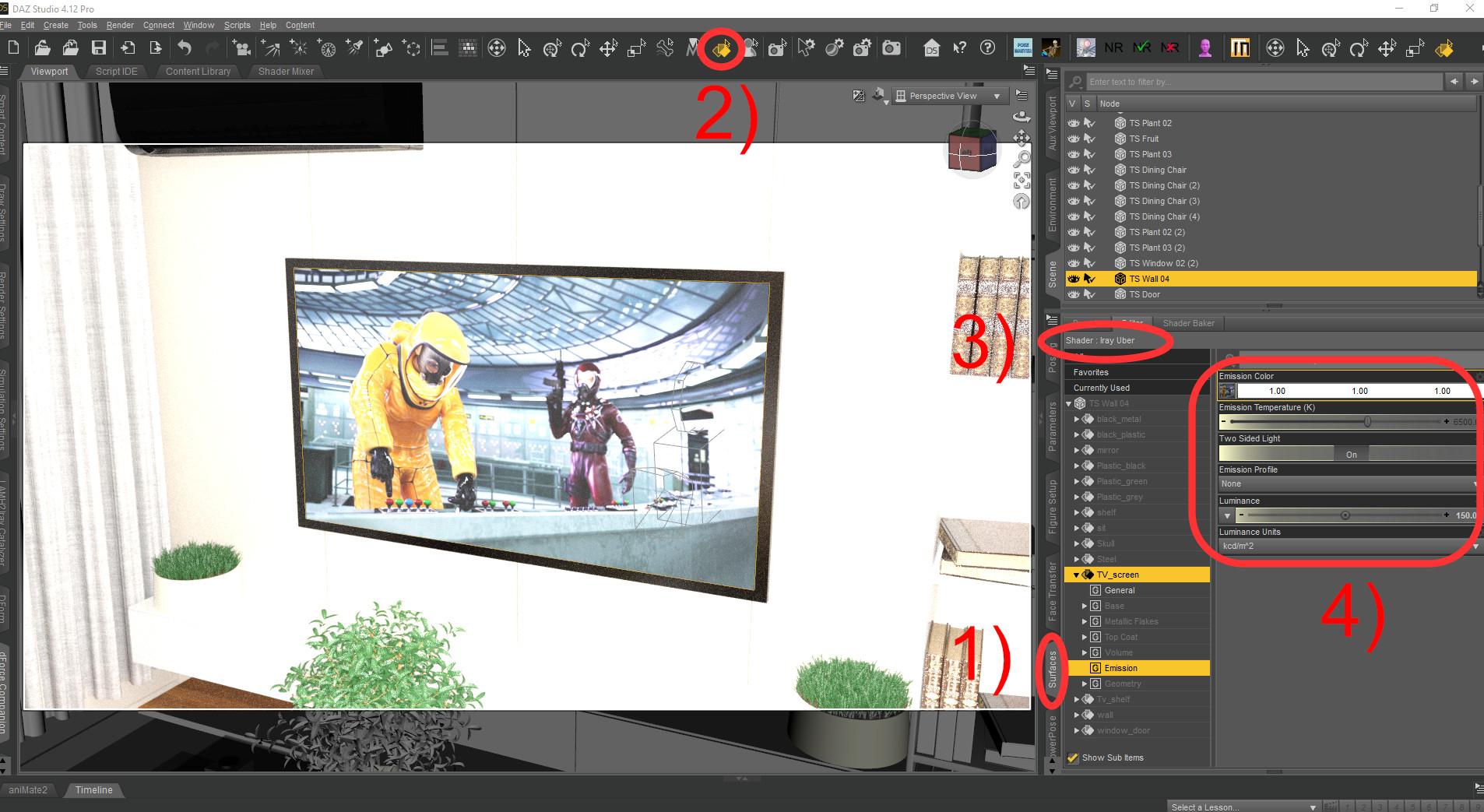Undo the last action with the toolbar arrow
This screenshot has height=812, width=1484.
(185, 48)
